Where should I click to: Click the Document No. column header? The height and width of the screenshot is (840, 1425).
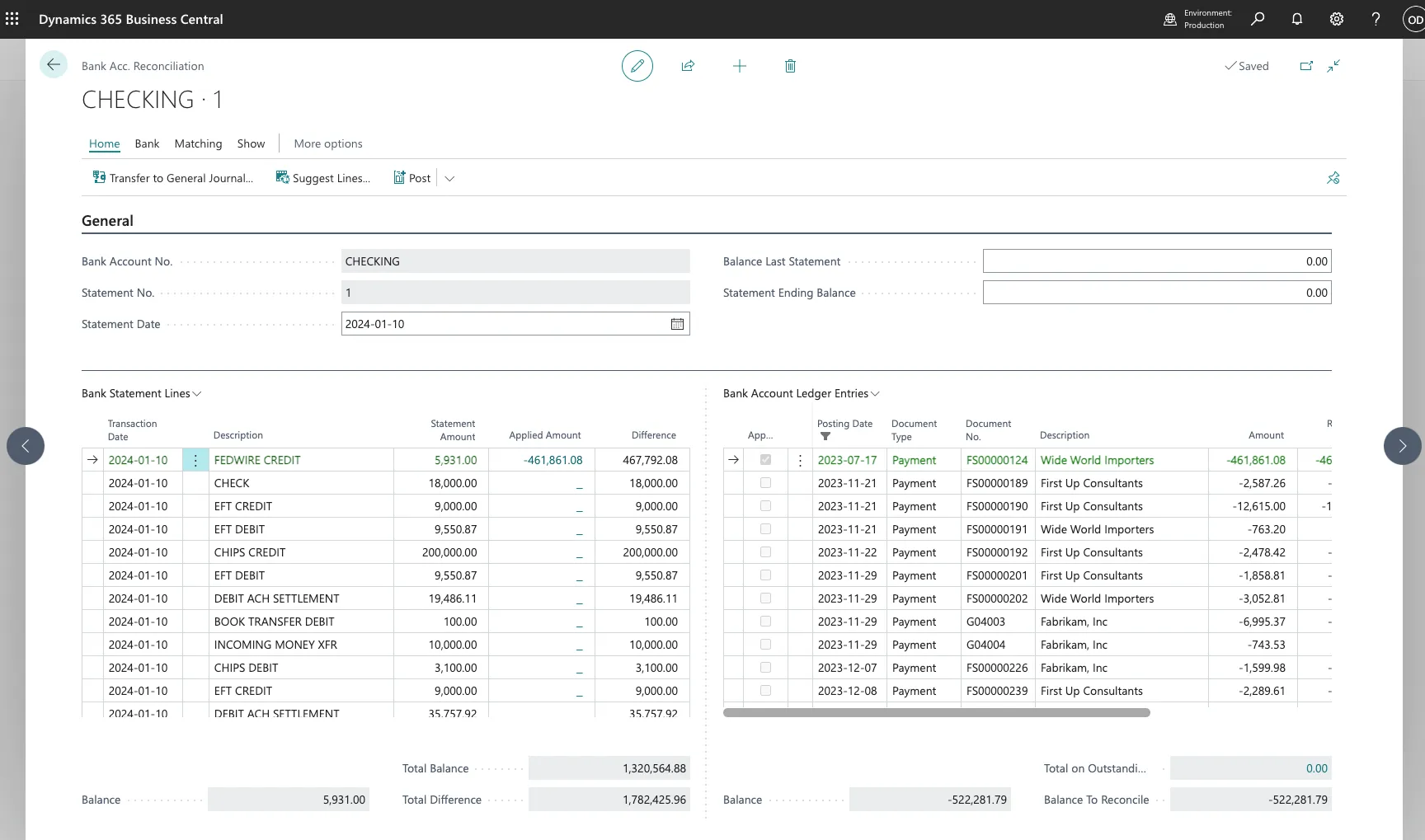pos(988,430)
